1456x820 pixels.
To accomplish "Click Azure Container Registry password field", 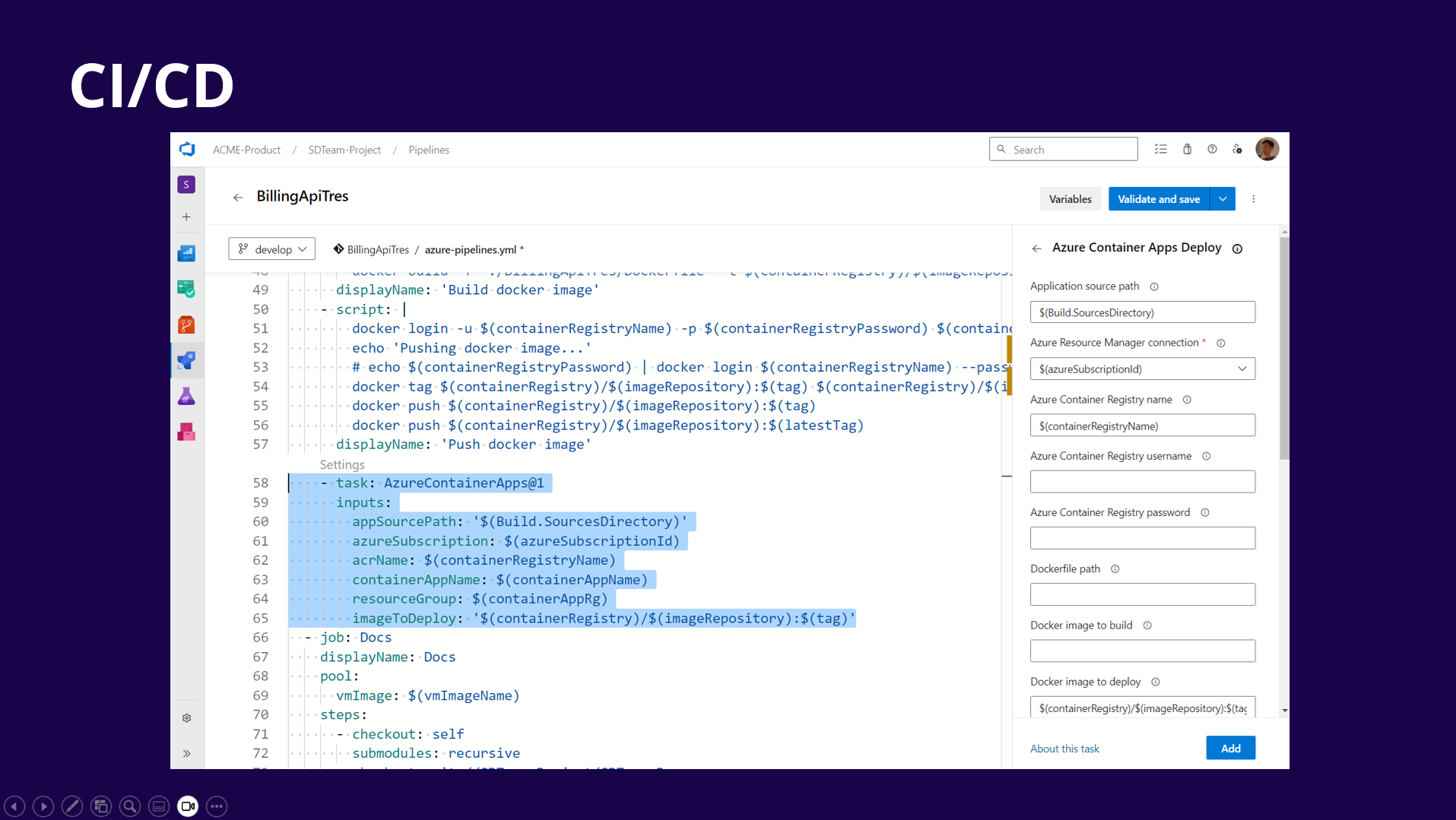I will pyautogui.click(x=1143, y=538).
